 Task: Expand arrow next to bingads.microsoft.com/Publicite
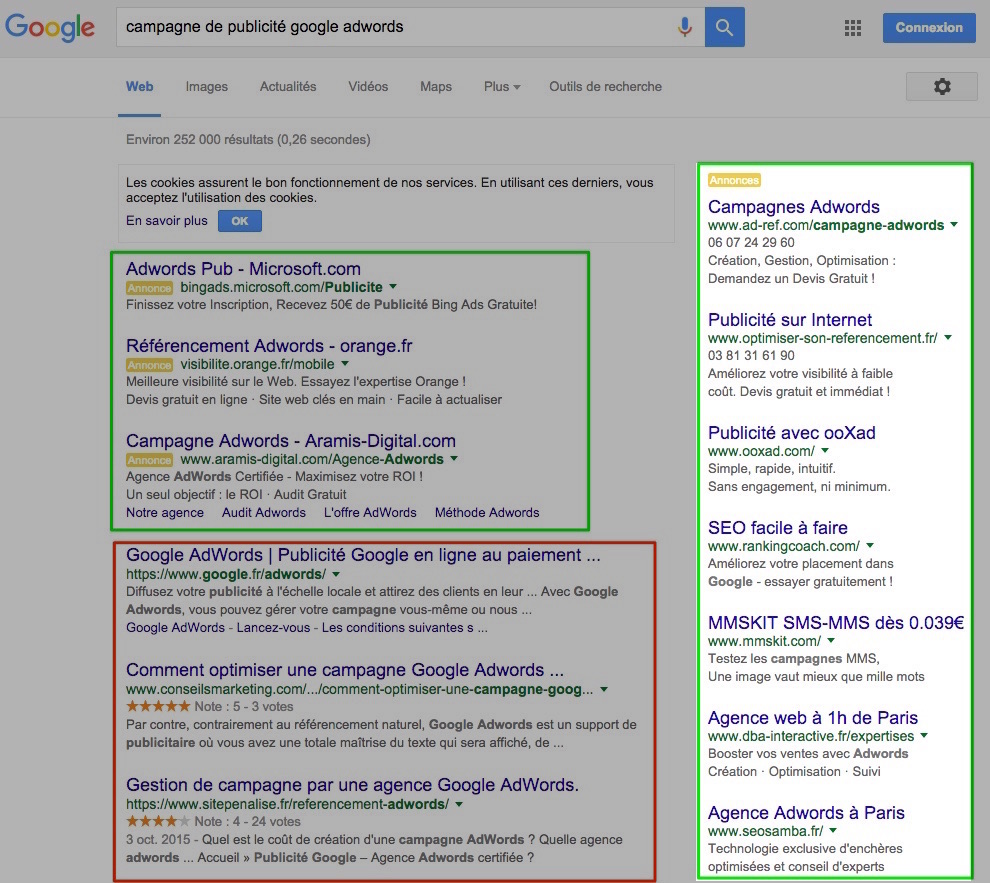(393, 287)
